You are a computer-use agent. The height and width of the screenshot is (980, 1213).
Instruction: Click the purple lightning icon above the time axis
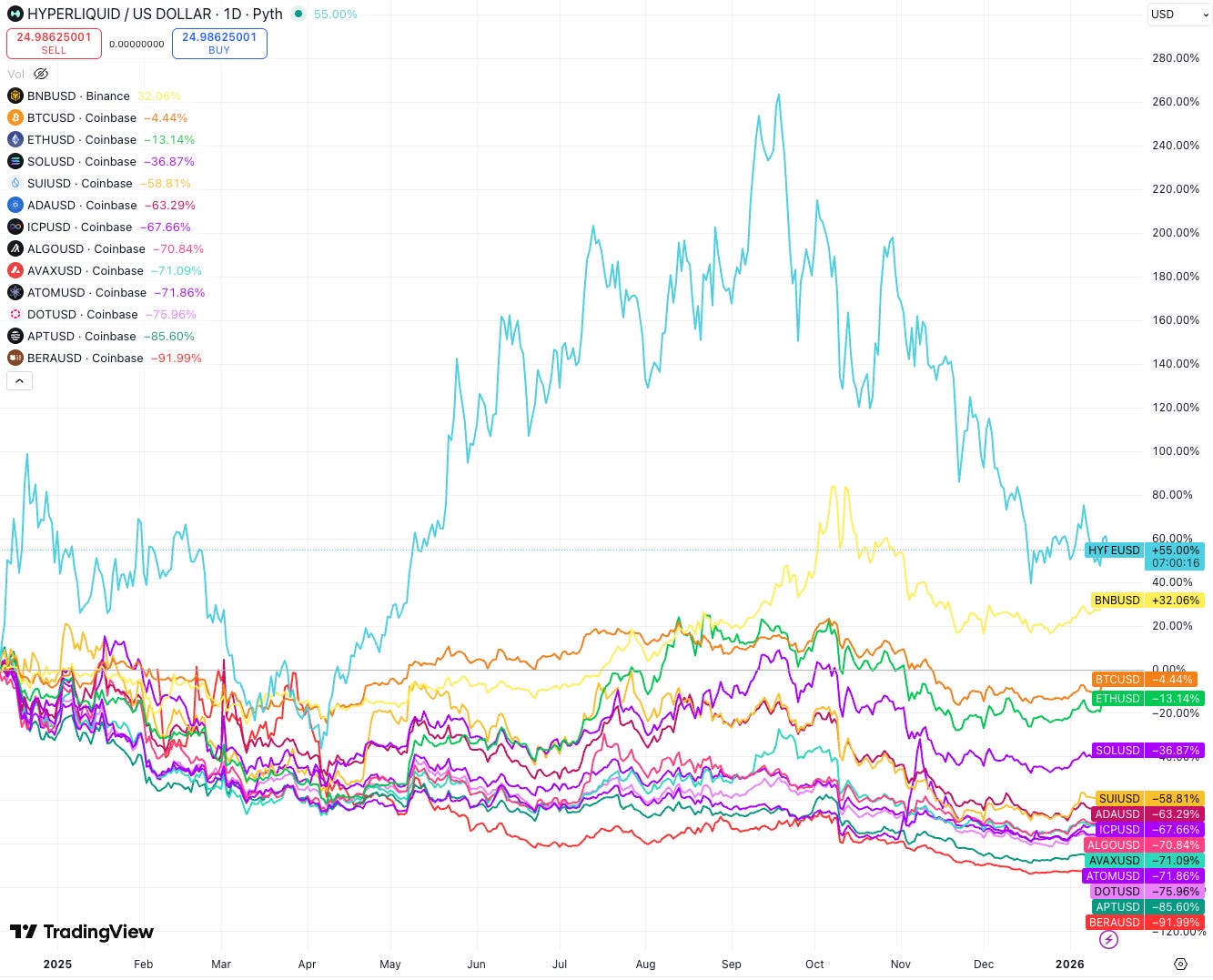pyautogui.click(x=1108, y=940)
